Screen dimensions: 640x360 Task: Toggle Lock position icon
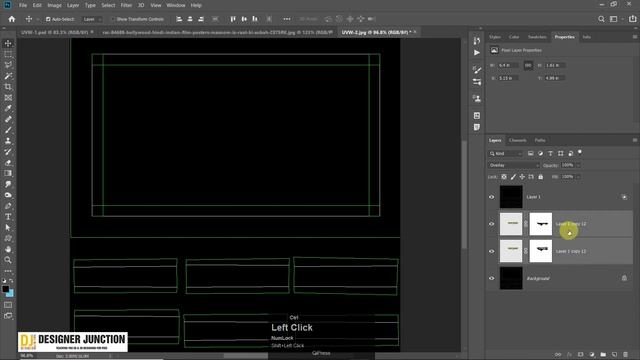tap(522, 177)
